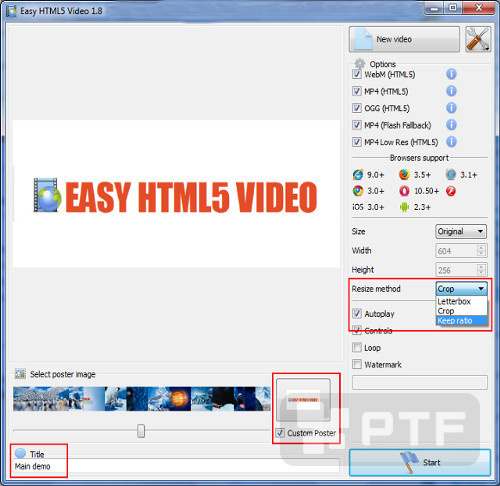Screen dimensions: 500x486
Task: Show info for OGG (HTML5) format
Action: coord(451,108)
